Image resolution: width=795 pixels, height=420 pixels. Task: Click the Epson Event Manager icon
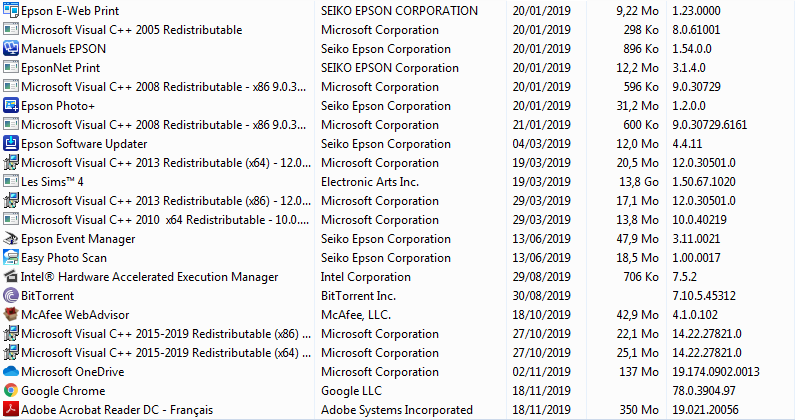click(x=11, y=239)
